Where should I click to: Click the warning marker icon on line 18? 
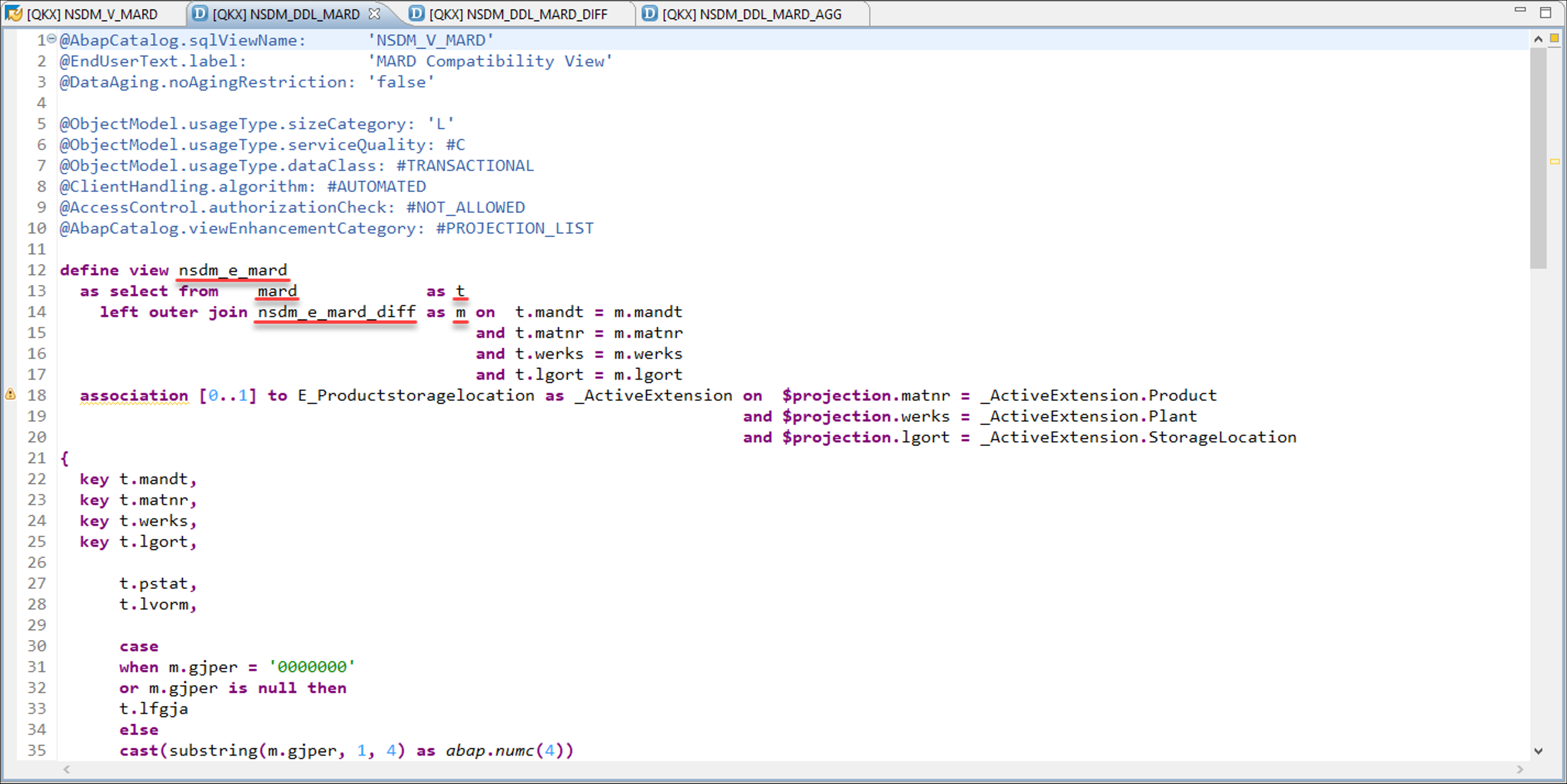[x=10, y=394]
